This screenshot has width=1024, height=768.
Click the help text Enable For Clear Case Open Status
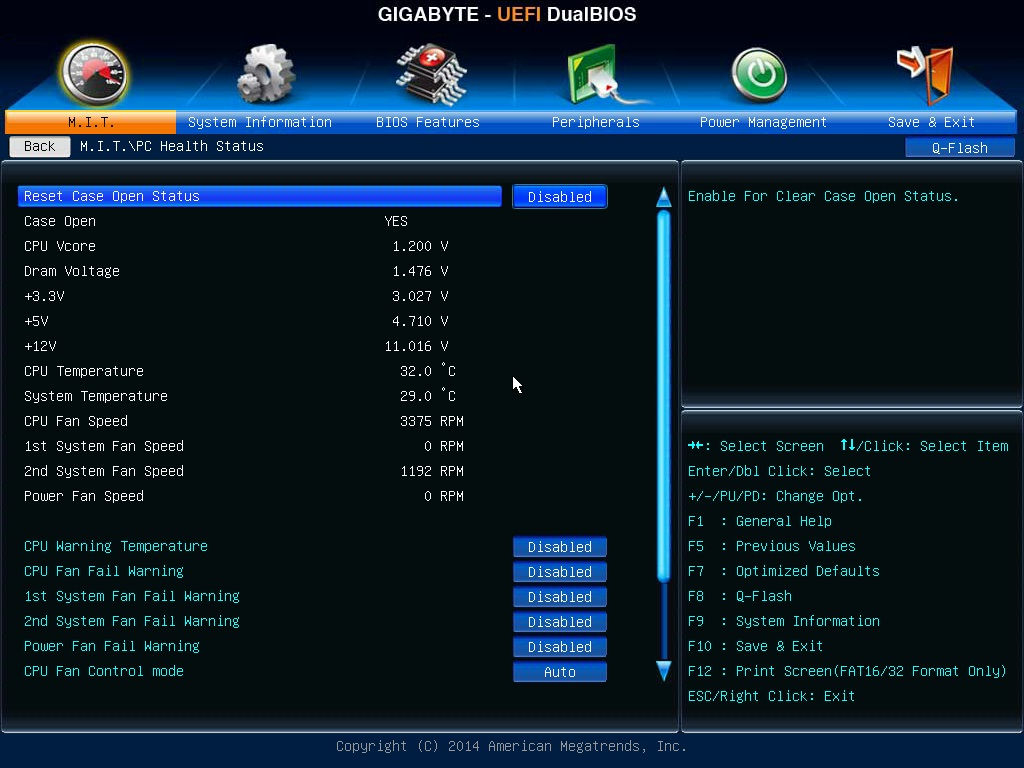[823, 196]
